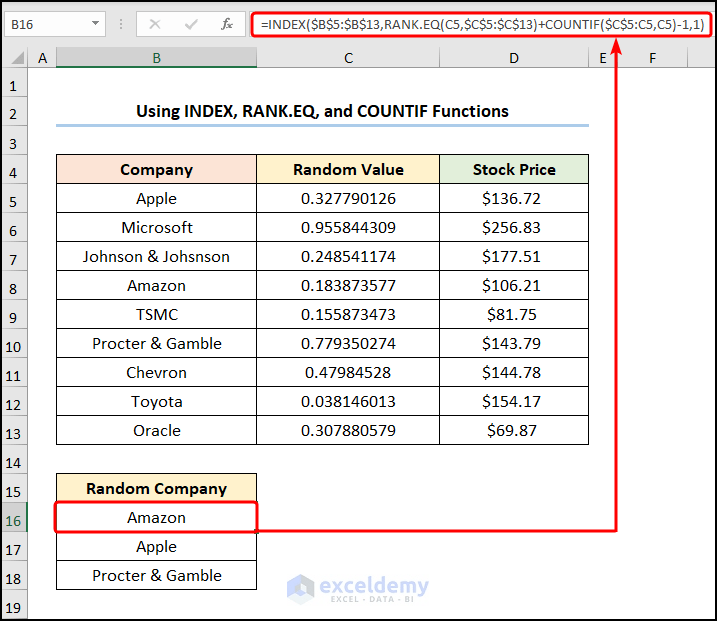Viewport: 717px width, 621px height.
Task: Select the 'Johnson & Johsnson' cell
Action: pyautogui.click(x=156, y=256)
